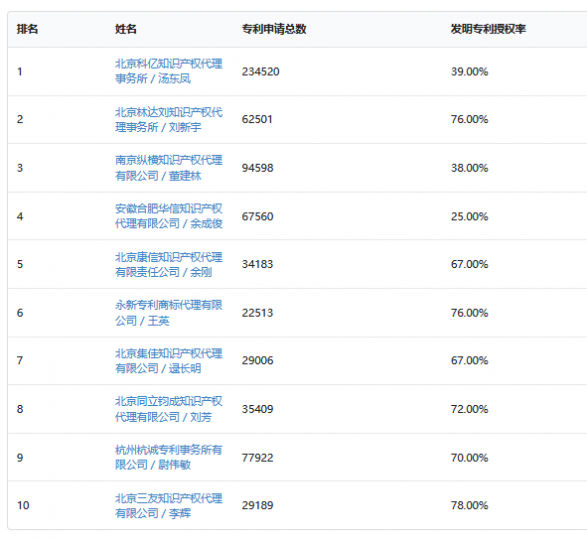
Task: Open 北京康信知识产权代理有限责任公司 / 余刚 link
Action: 168,264
